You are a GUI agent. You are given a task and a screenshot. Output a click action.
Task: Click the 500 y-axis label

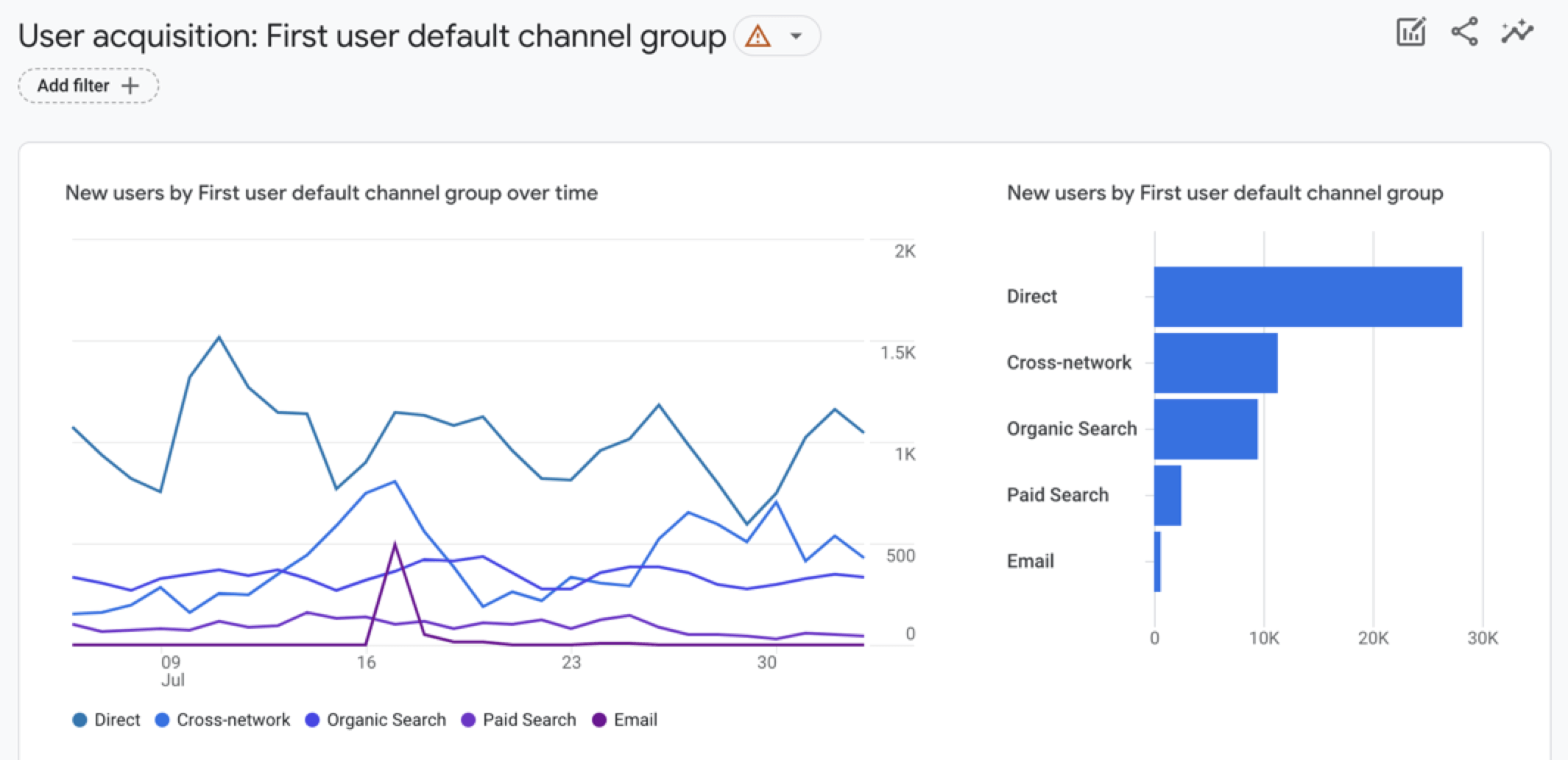pos(900,556)
